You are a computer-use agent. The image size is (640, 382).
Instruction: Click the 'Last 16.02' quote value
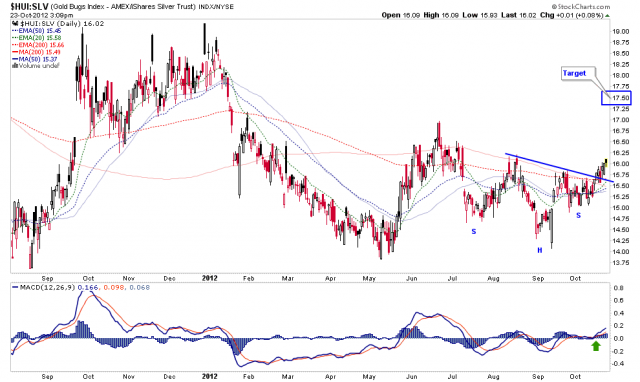pos(519,15)
